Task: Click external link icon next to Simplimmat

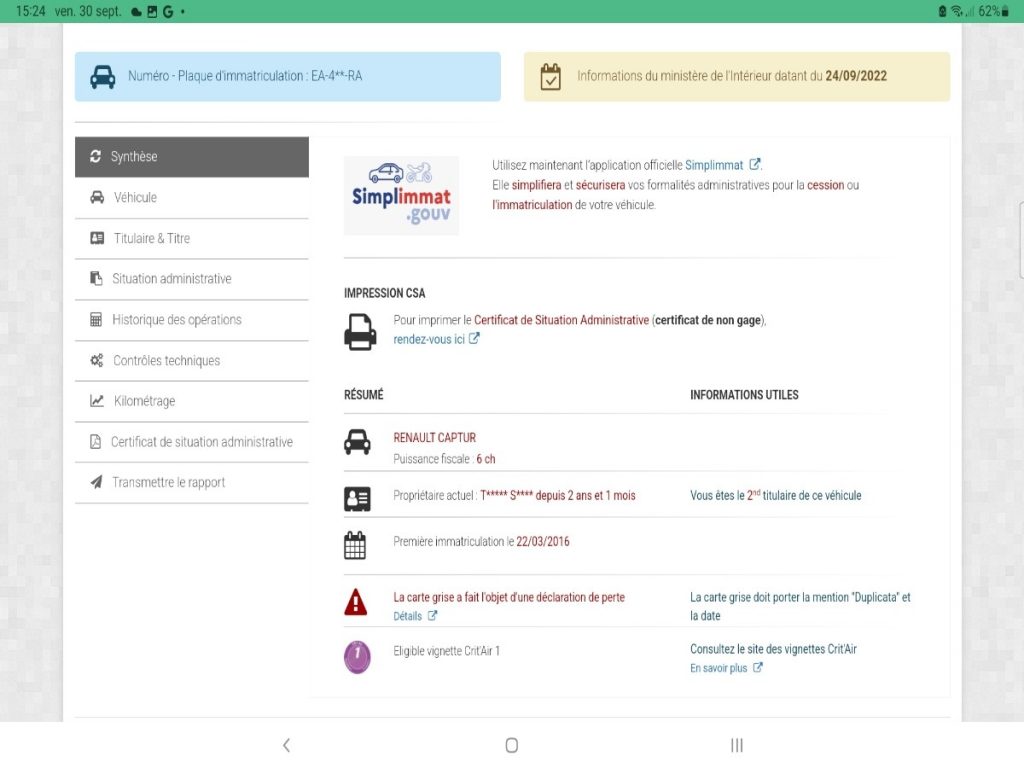Action: 754,164
